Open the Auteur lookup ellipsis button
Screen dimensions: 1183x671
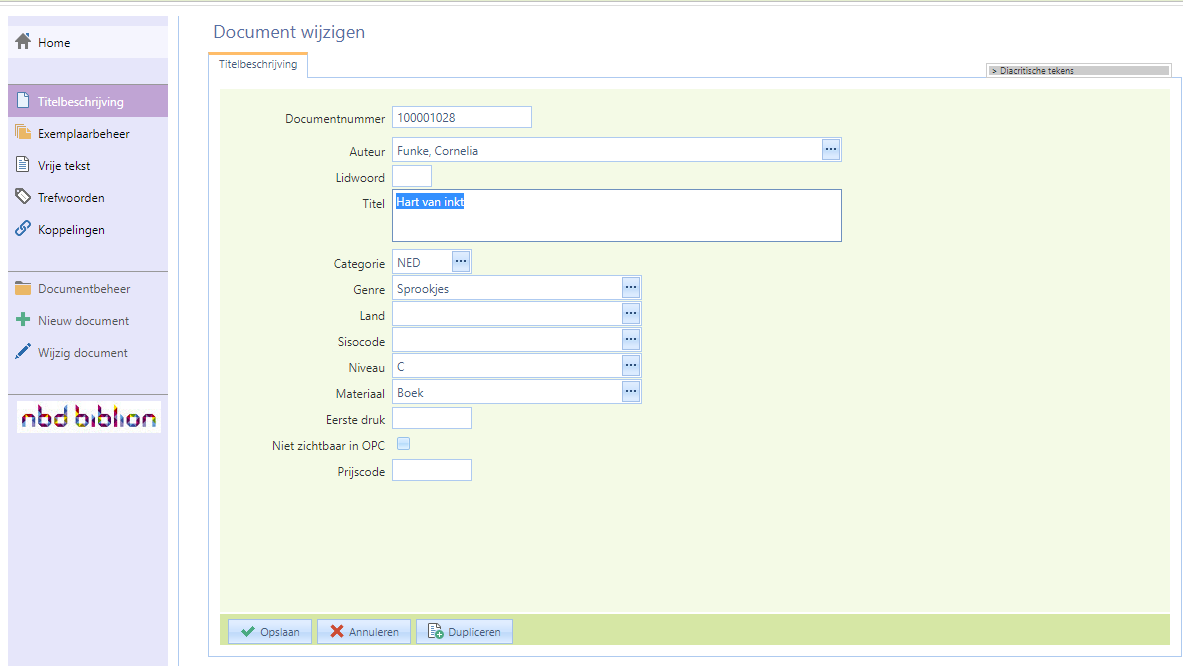(831, 150)
